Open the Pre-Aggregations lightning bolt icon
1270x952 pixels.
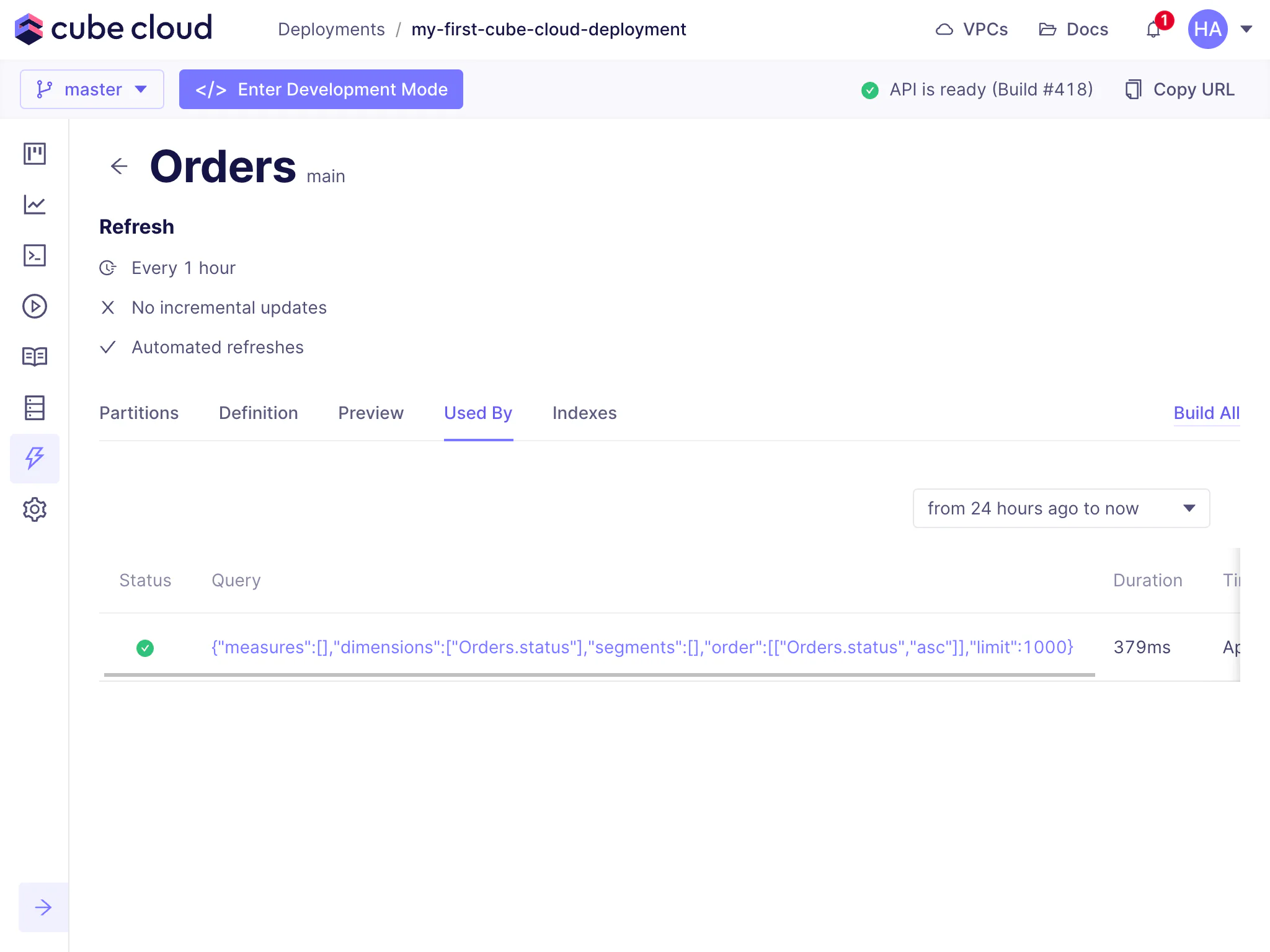point(35,459)
